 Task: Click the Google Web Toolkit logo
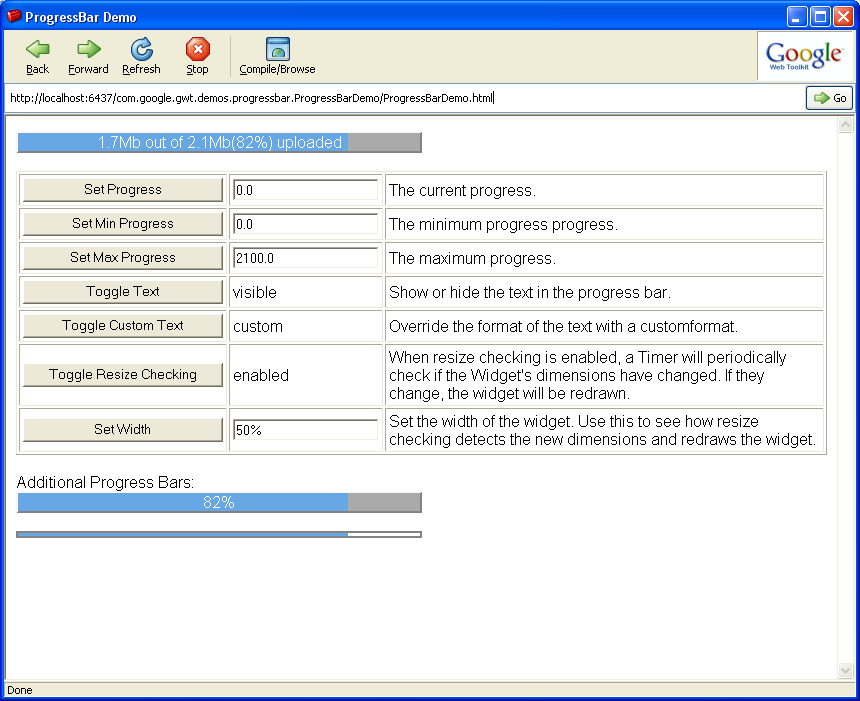(x=804, y=56)
